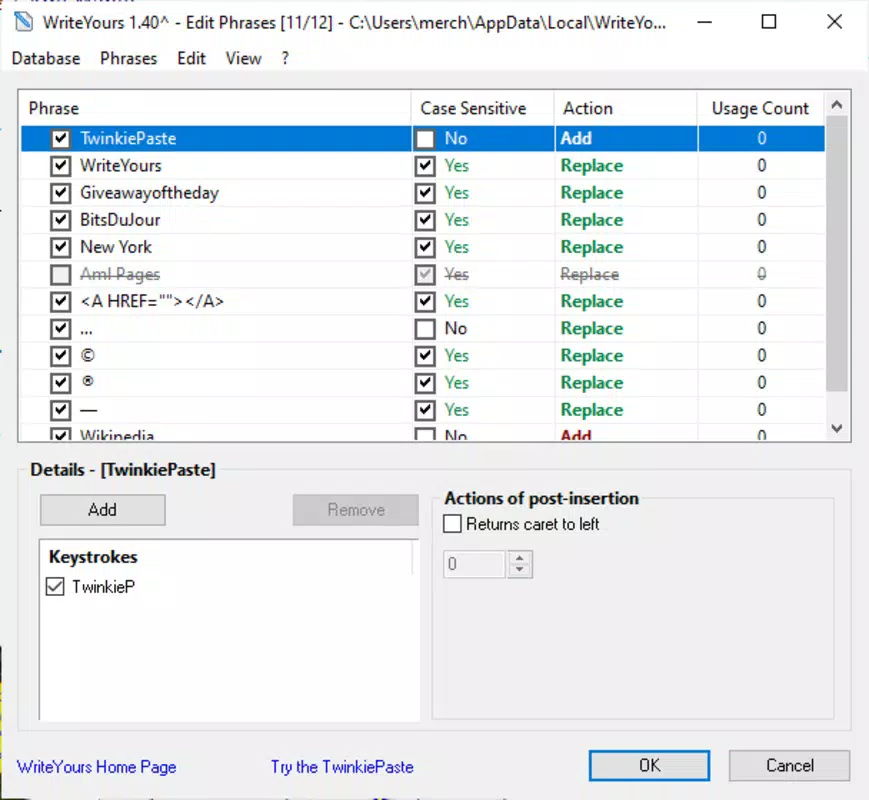Uncheck the <A HREF=""></A> phrase checkbox
Viewport: 869px width, 800px height.
(x=60, y=302)
